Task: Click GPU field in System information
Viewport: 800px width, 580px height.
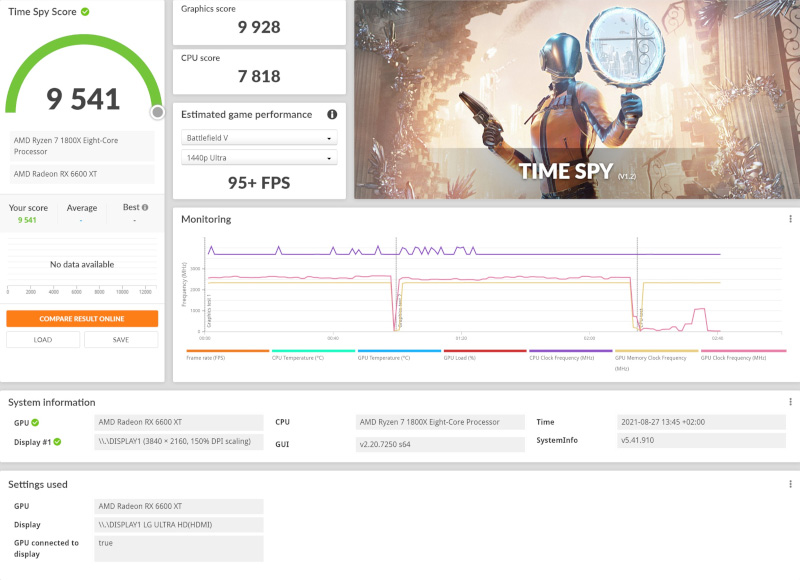Action: click(179, 422)
